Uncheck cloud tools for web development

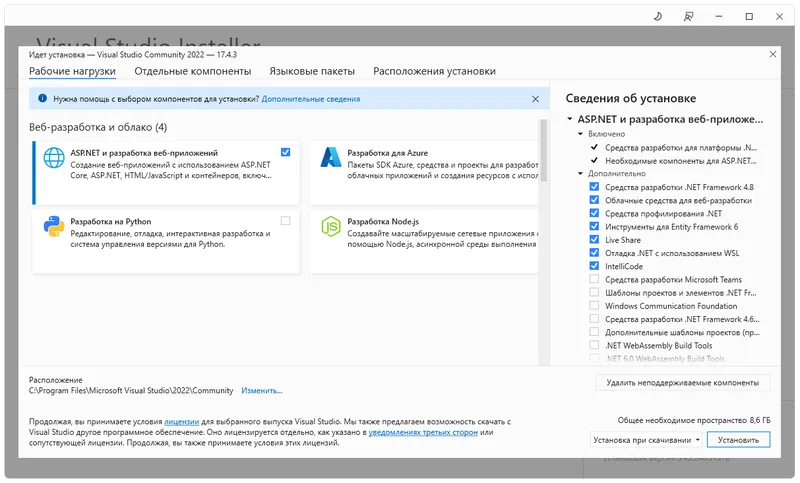tap(594, 200)
